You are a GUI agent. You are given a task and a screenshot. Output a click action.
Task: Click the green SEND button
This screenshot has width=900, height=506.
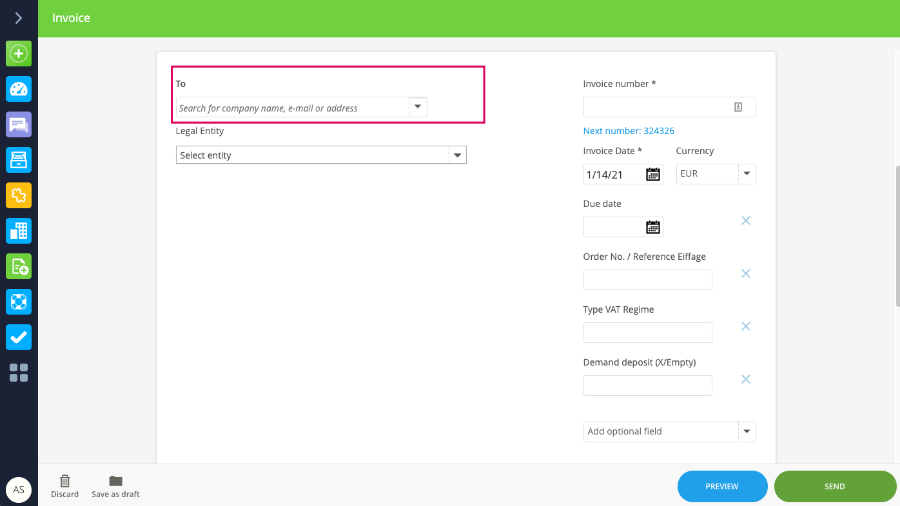click(835, 486)
